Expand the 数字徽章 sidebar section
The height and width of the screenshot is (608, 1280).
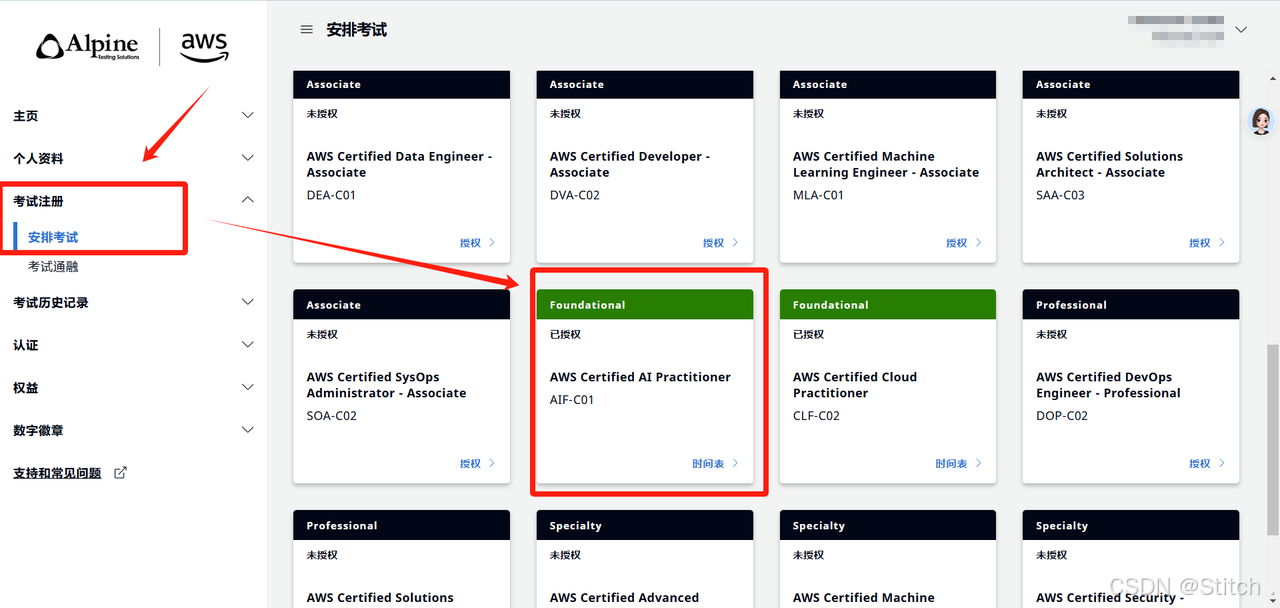[248, 430]
